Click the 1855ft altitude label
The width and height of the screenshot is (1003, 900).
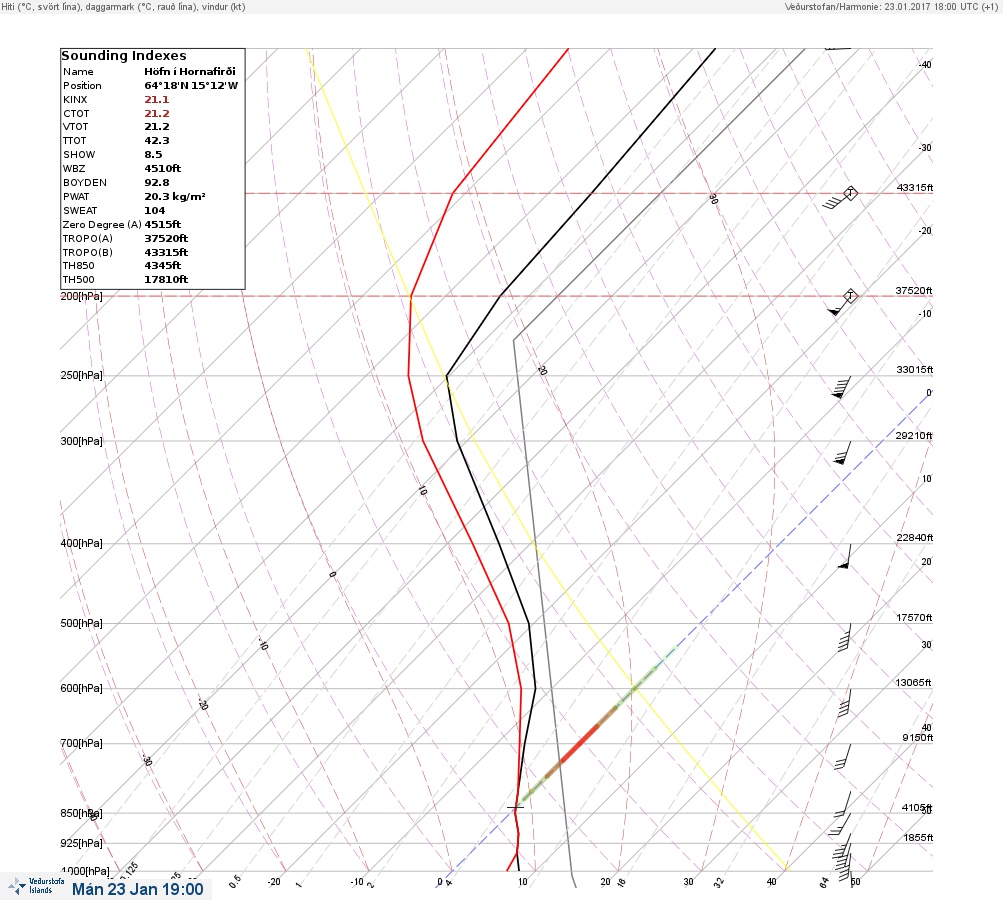click(918, 837)
